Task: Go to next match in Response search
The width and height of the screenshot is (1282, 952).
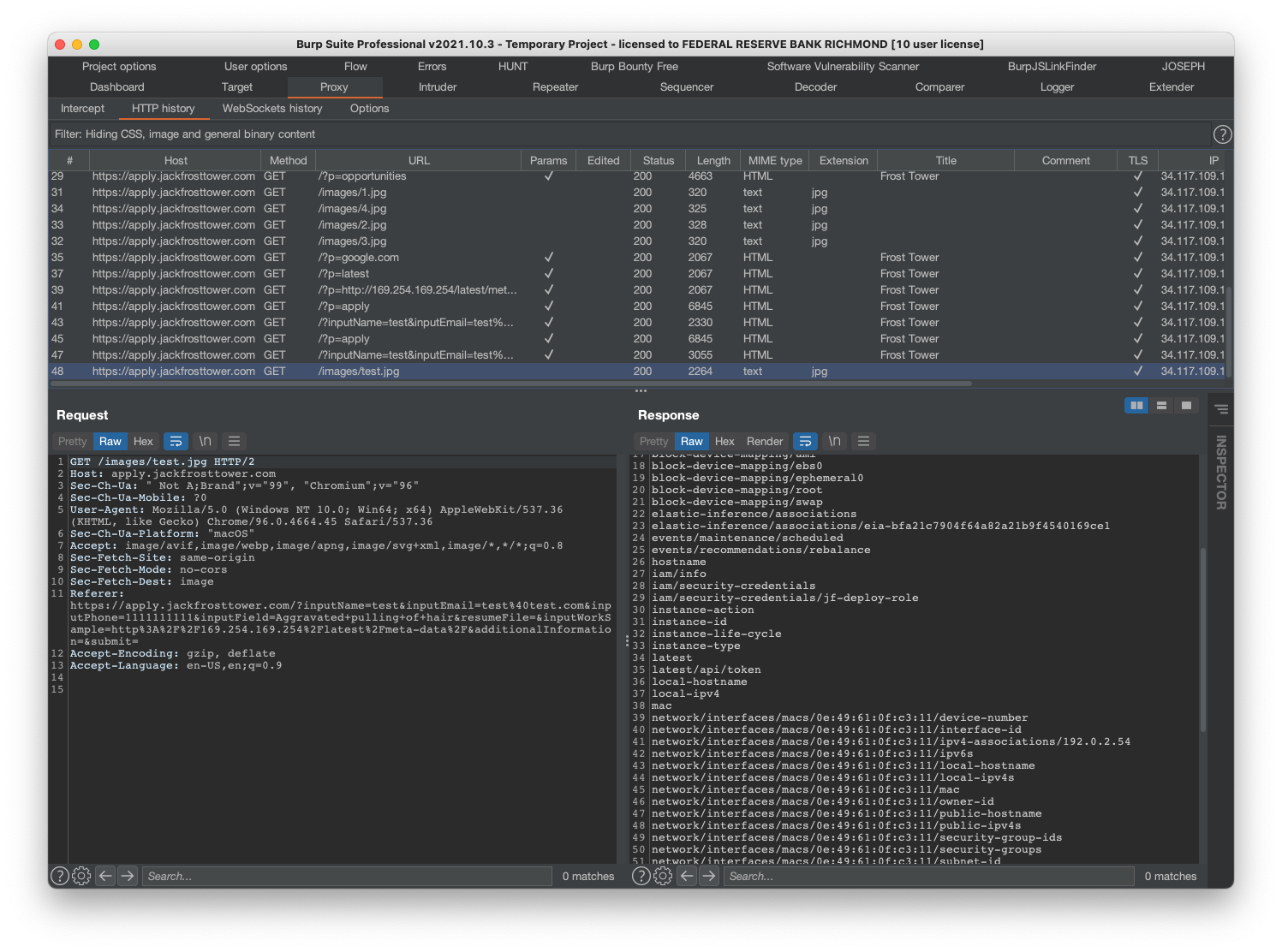Action: pos(709,876)
